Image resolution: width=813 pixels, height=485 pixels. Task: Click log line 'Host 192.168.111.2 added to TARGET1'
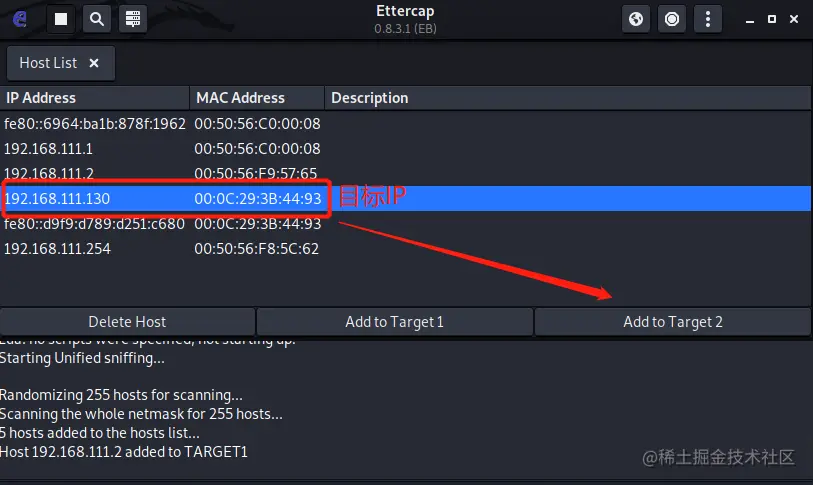[124, 452]
